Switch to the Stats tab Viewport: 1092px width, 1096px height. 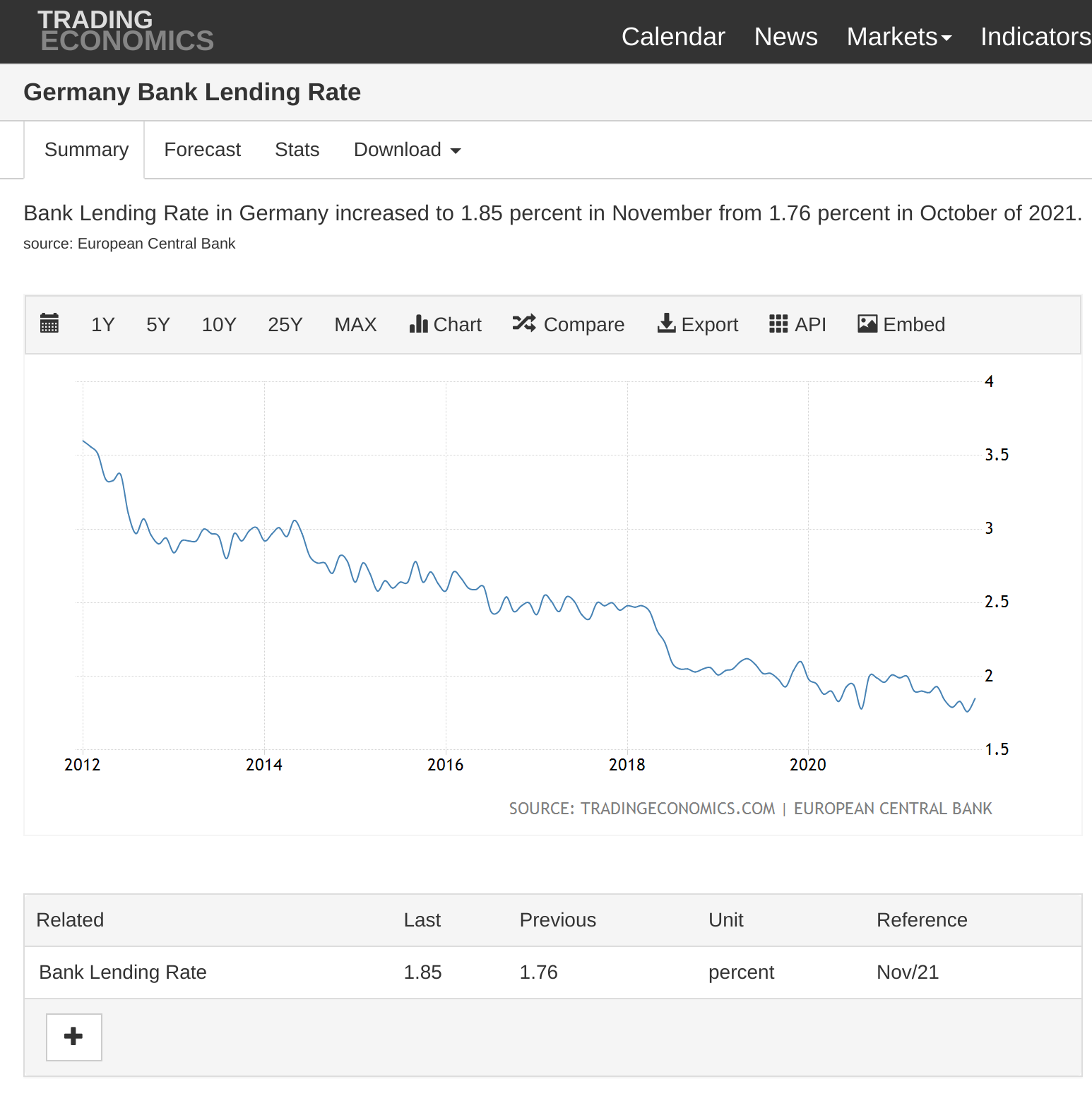(x=297, y=150)
